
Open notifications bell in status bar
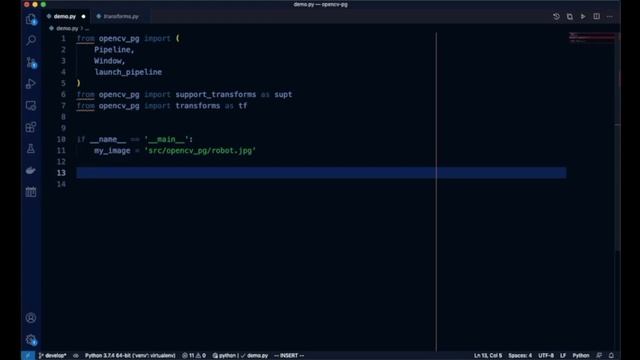(611, 356)
